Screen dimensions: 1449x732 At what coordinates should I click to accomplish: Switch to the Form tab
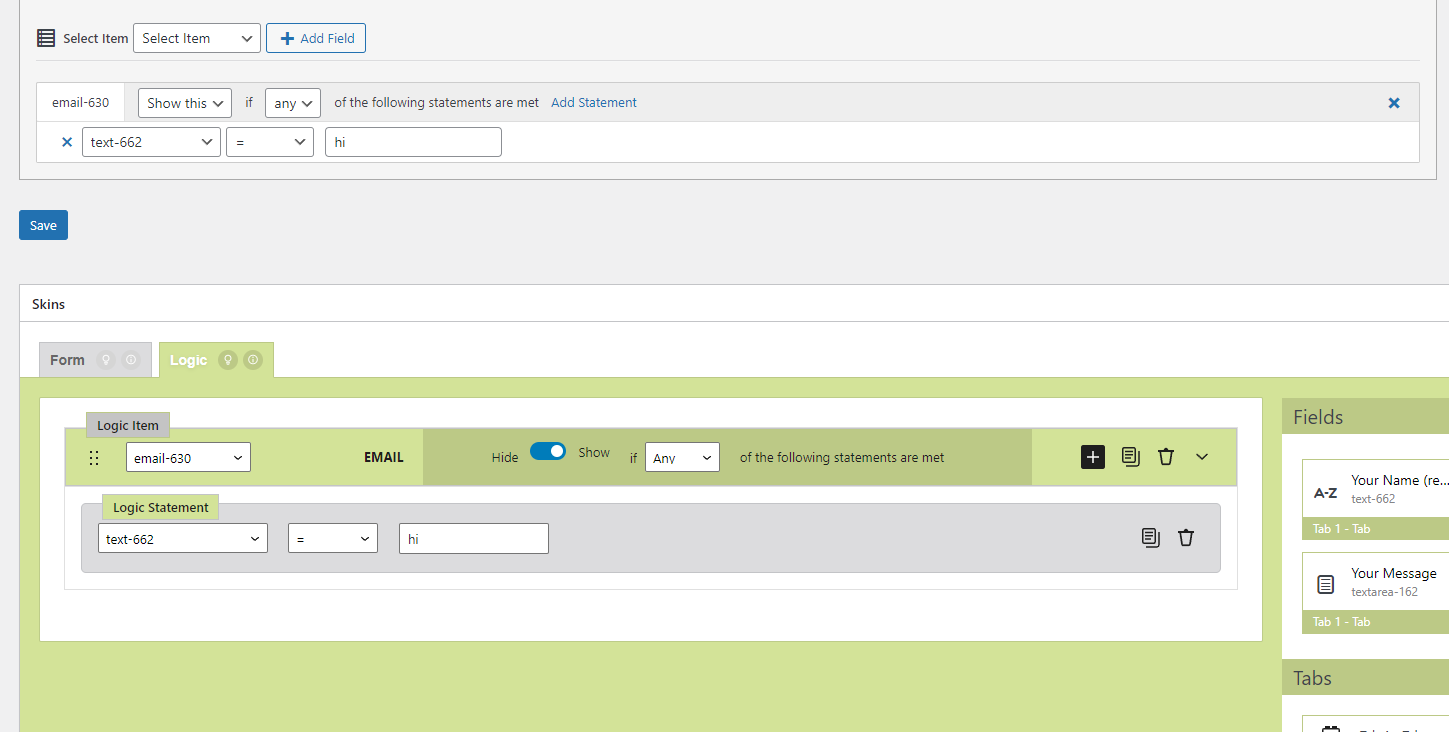click(68, 360)
